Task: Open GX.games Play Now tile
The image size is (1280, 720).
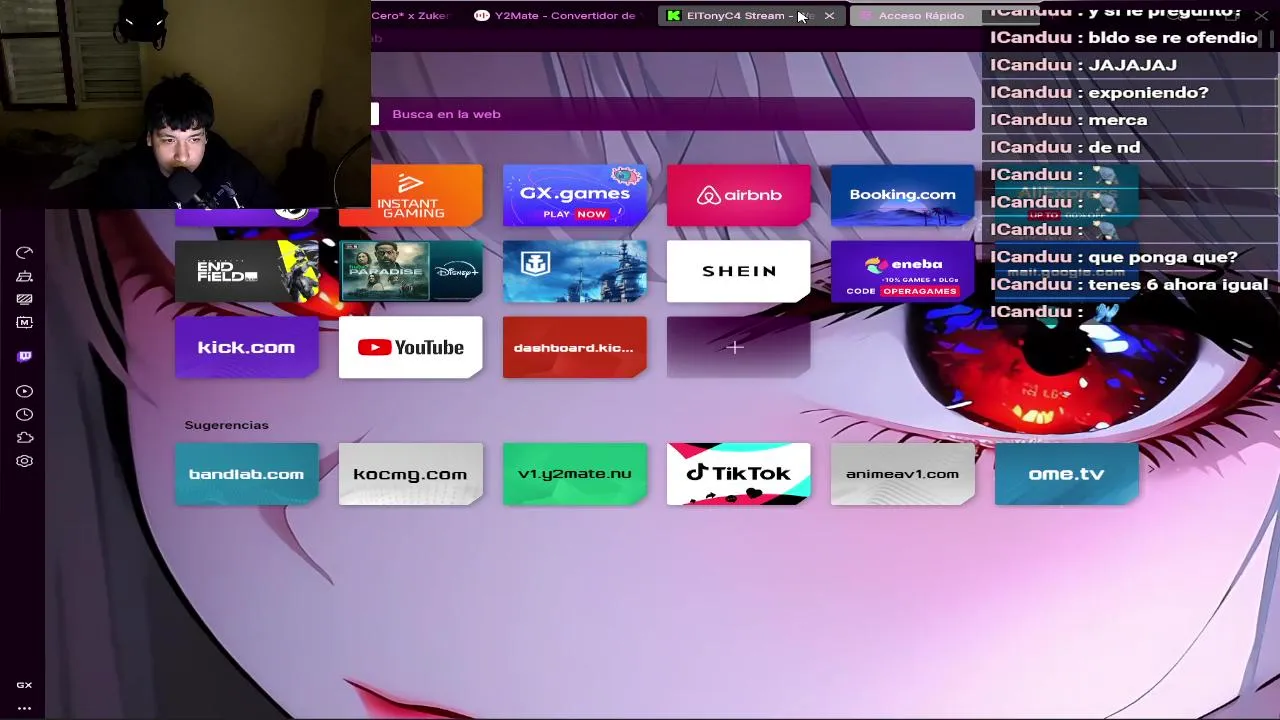Action: [x=574, y=195]
